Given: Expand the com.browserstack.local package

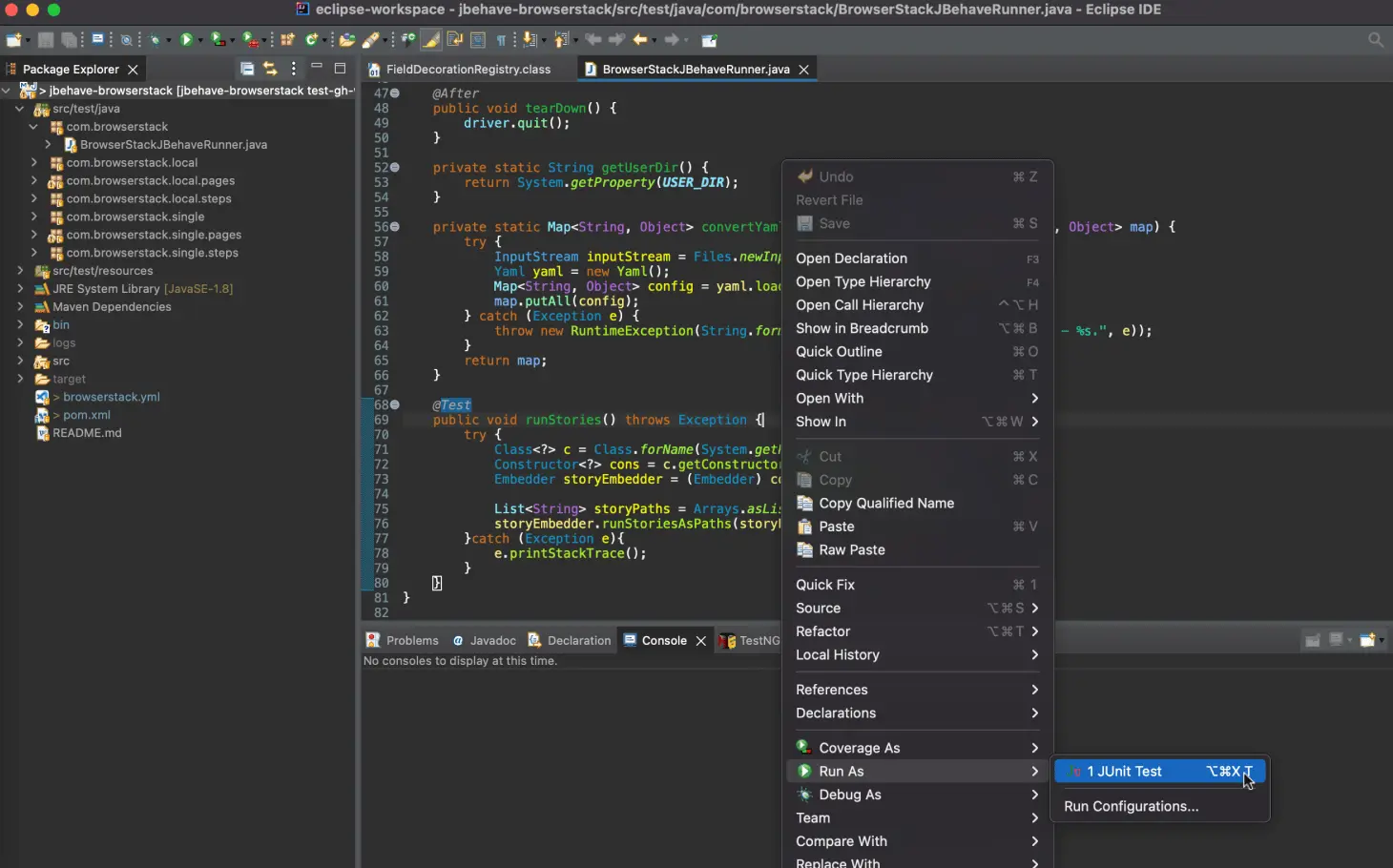Looking at the screenshot, I should point(34,163).
